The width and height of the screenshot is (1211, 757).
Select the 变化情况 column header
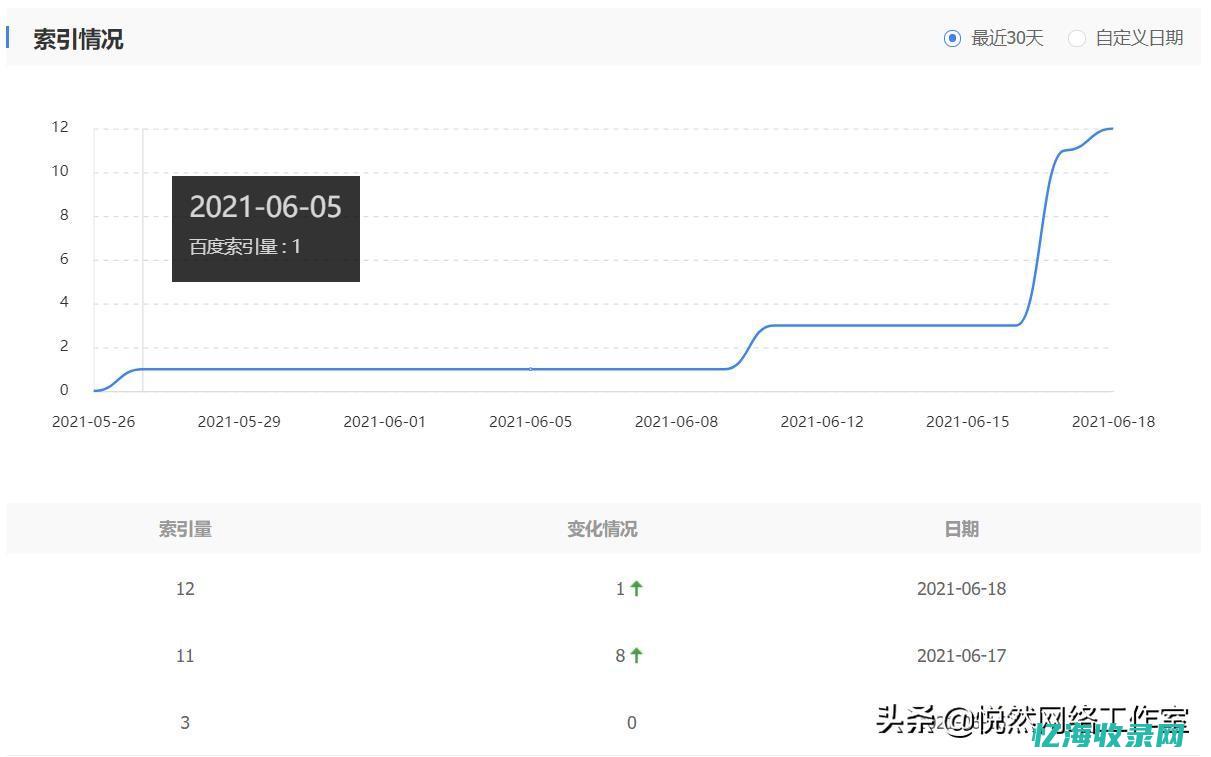coord(601,529)
